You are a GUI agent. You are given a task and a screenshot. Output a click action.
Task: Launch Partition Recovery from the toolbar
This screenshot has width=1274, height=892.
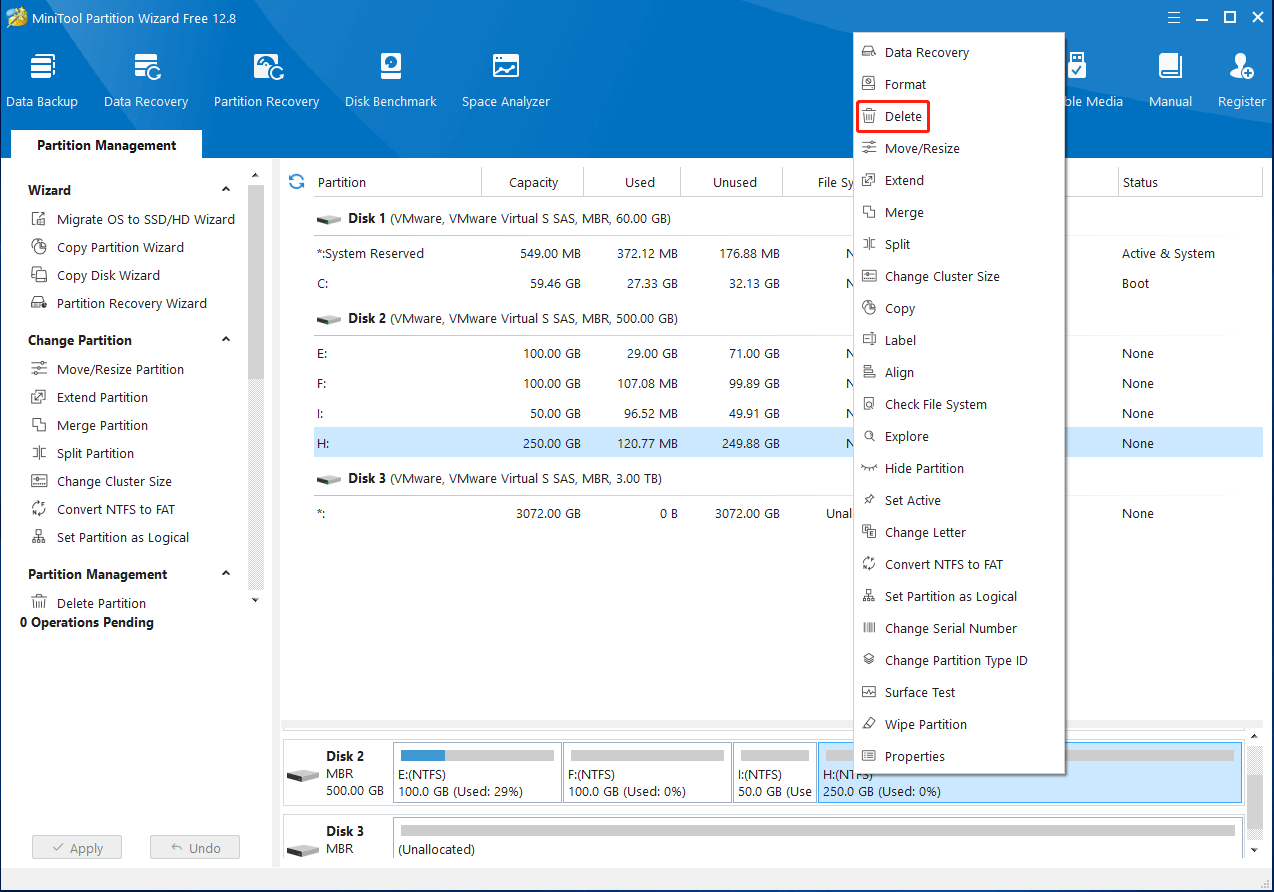tap(266, 80)
